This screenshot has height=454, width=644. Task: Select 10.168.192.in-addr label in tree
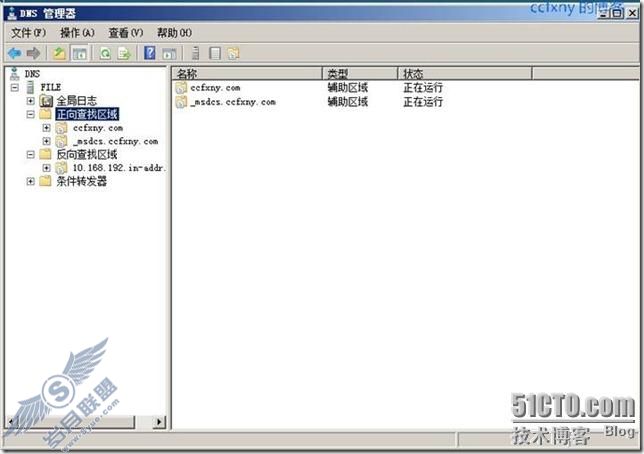click(x=119, y=168)
